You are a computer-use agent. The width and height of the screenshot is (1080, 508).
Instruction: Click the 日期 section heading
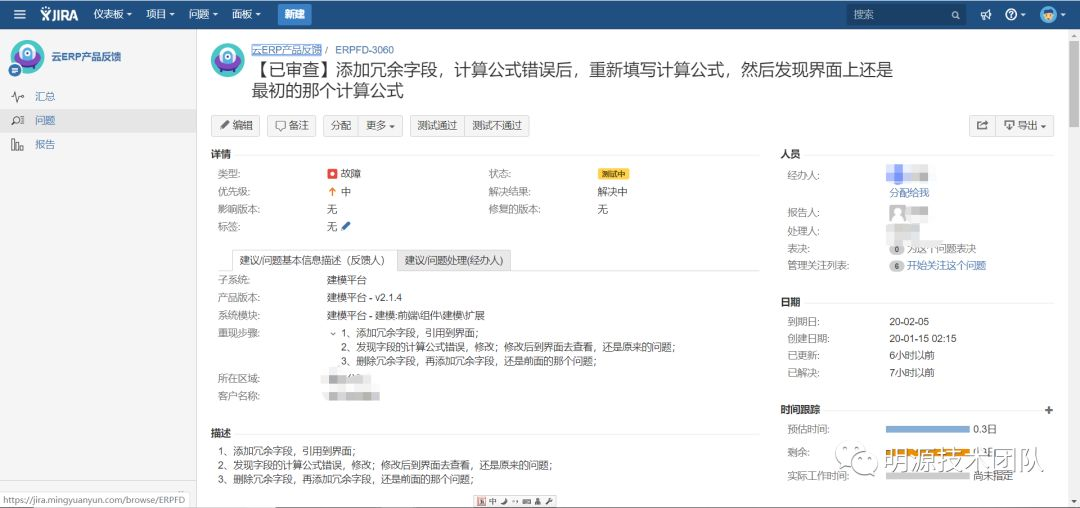791,302
